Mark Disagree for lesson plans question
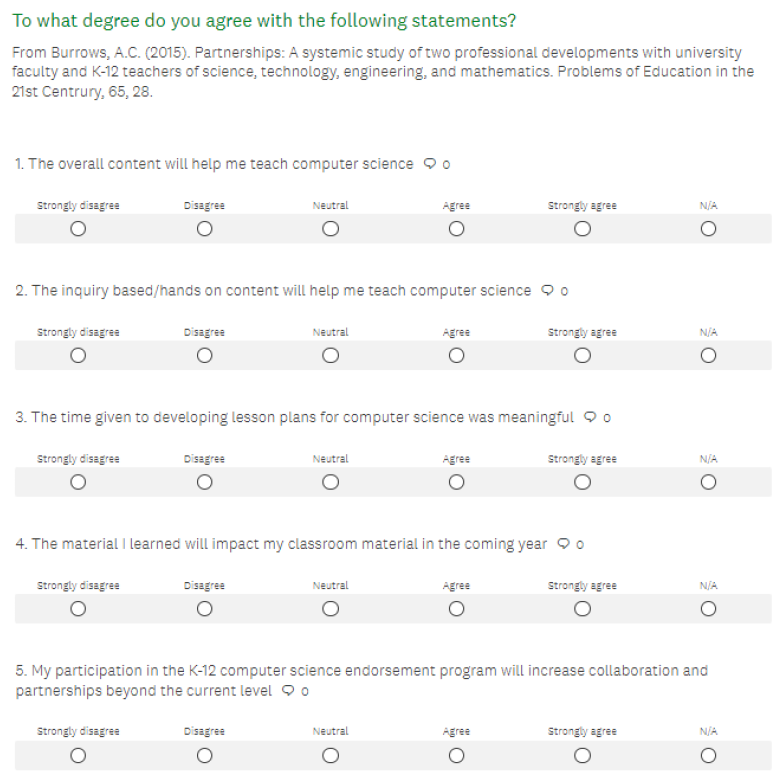 (x=204, y=482)
